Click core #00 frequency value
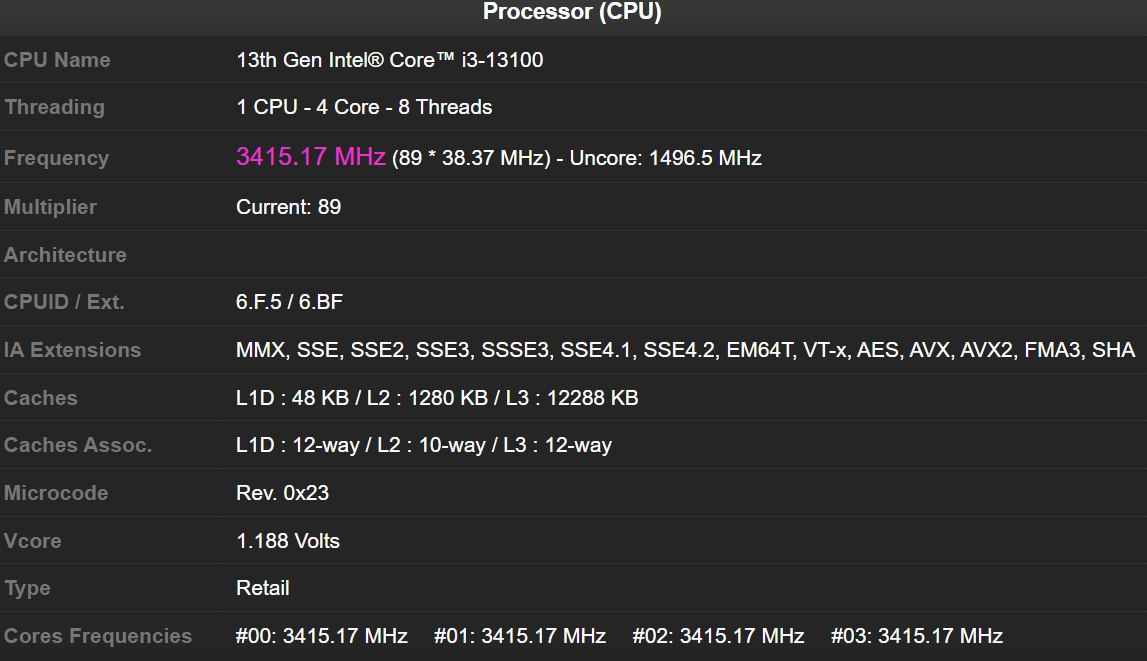 (321, 635)
